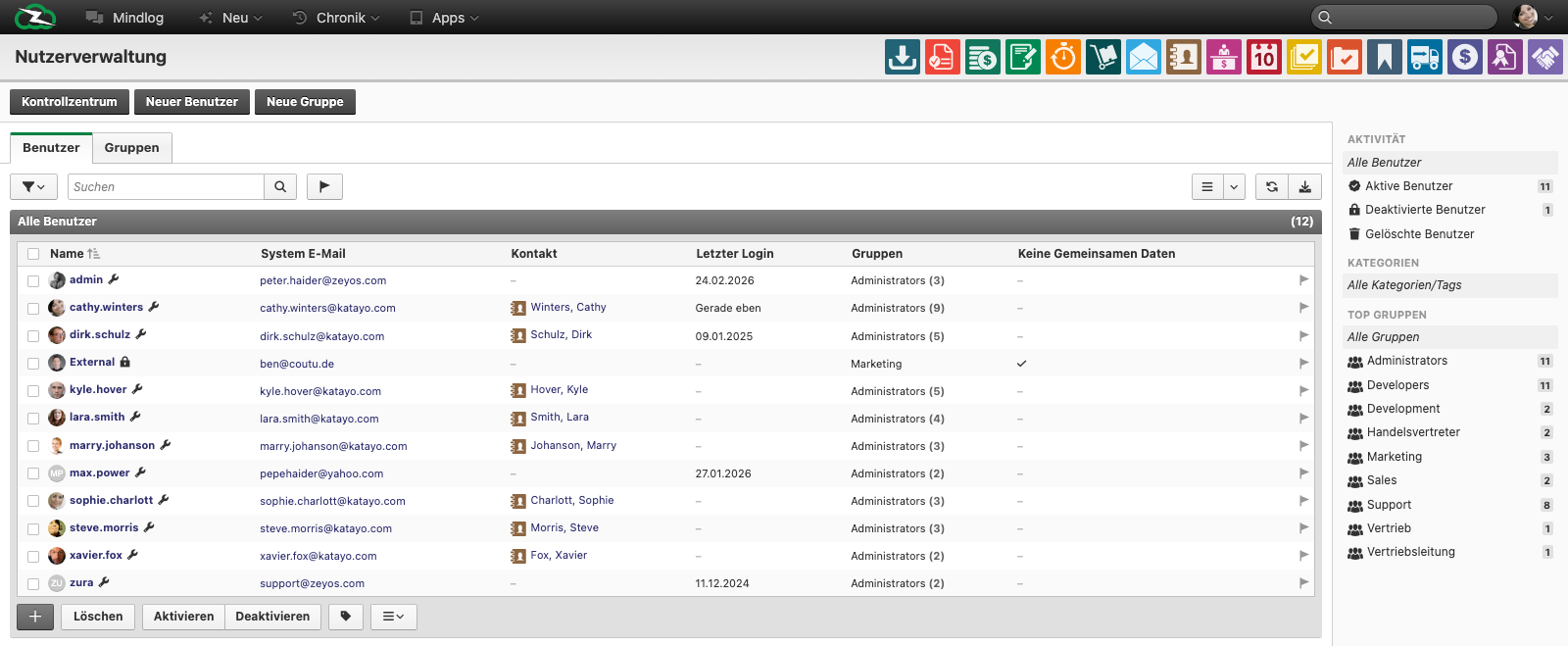Open the hand truck boxes app icon
This screenshot has height=646, width=1568.
[1102, 57]
